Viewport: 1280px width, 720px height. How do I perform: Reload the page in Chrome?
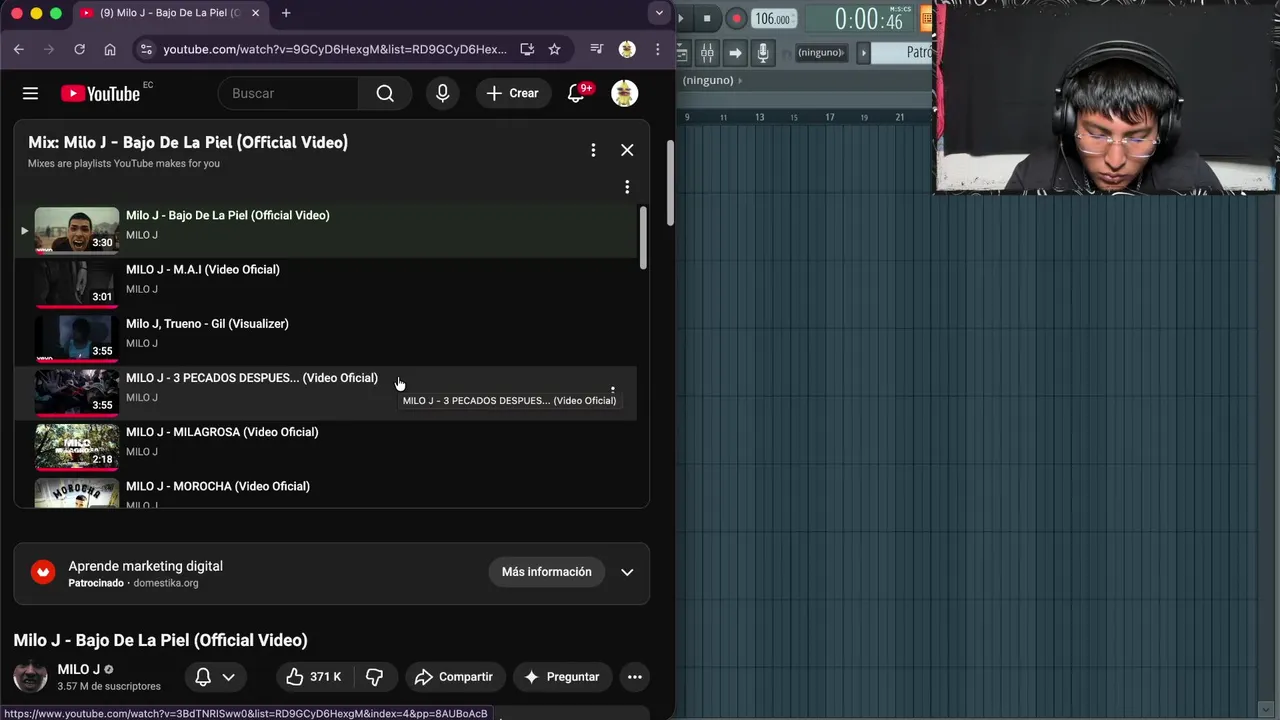pos(79,49)
